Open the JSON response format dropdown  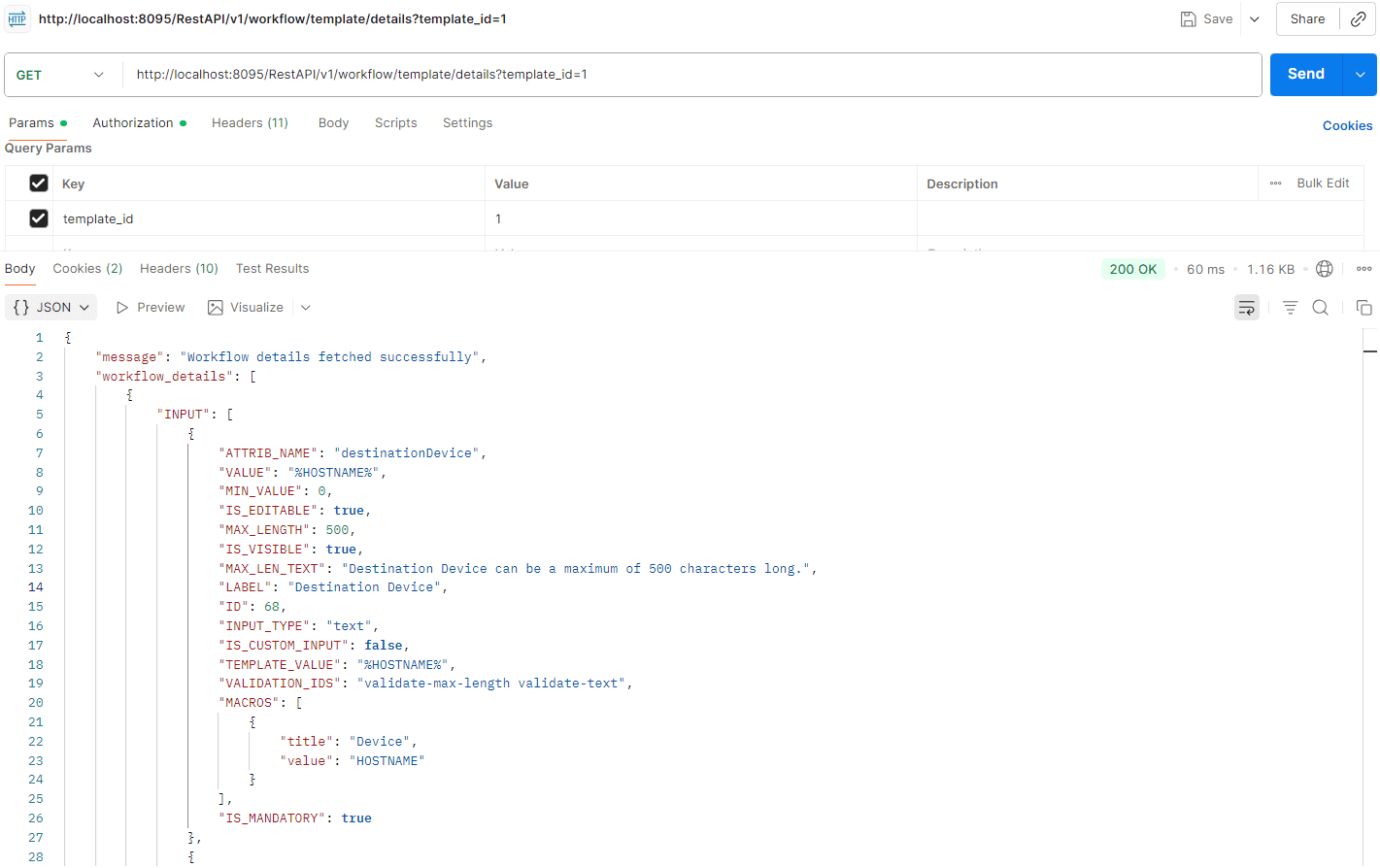tap(50, 307)
